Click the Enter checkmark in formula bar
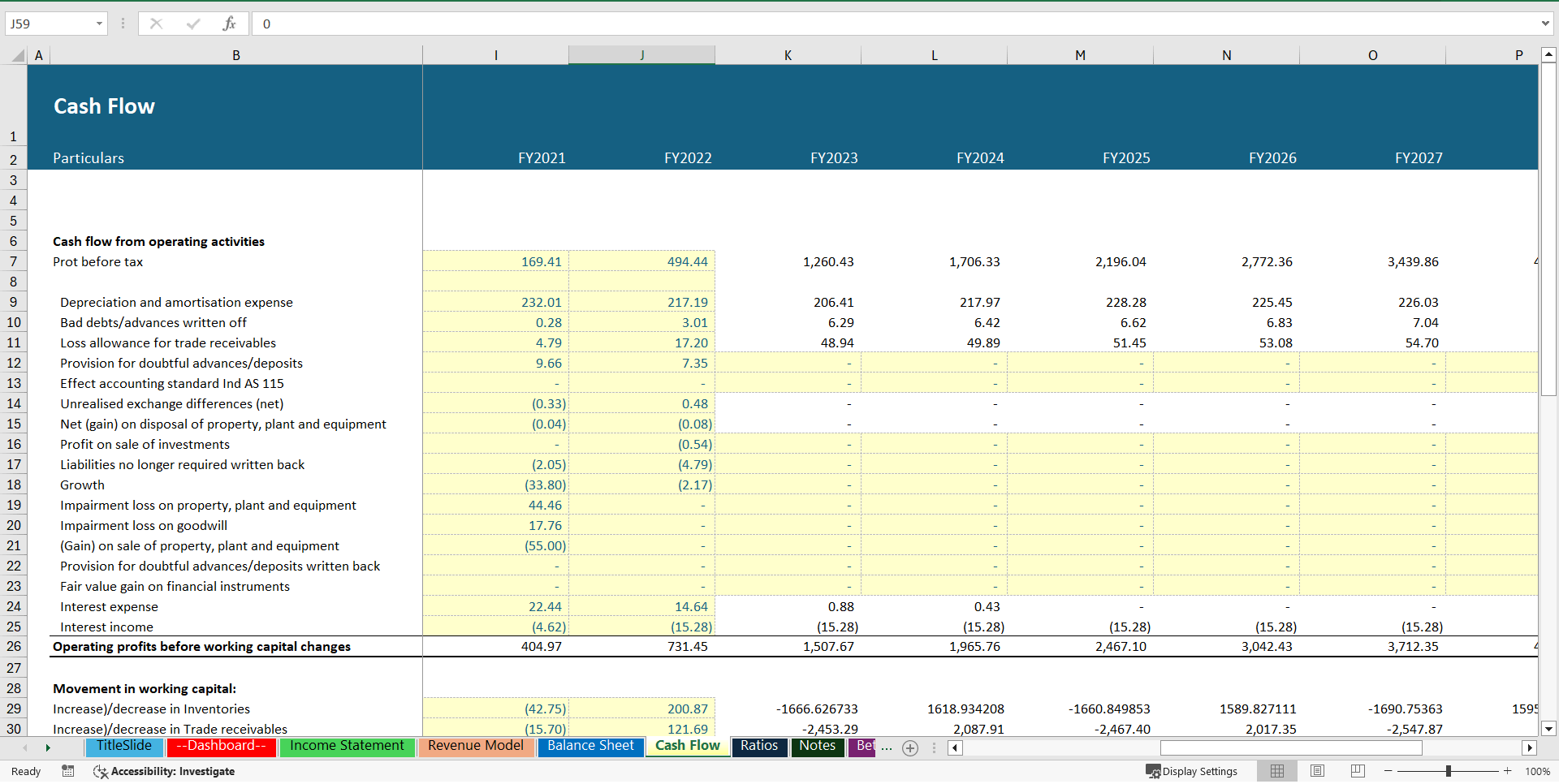This screenshot has height=784, width=1559. coord(193,24)
